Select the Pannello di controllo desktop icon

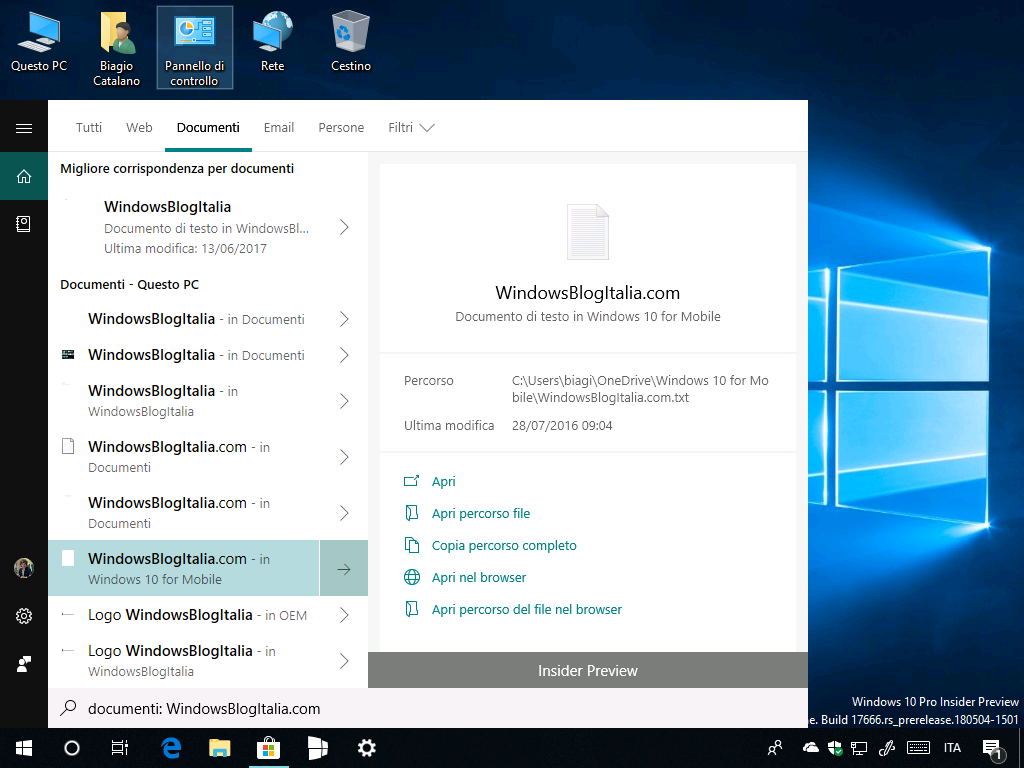(195, 48)
